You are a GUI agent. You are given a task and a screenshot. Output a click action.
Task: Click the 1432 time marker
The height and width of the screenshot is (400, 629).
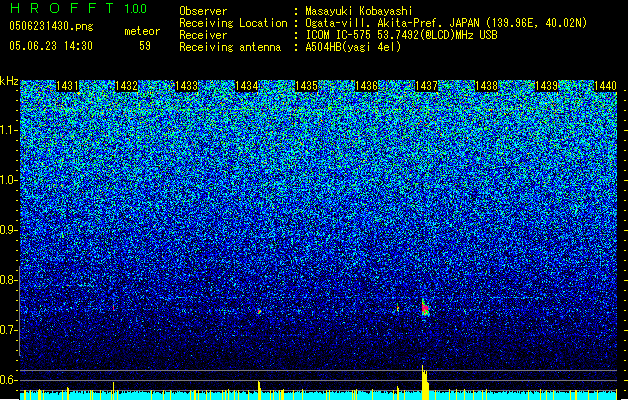(126, 86)
